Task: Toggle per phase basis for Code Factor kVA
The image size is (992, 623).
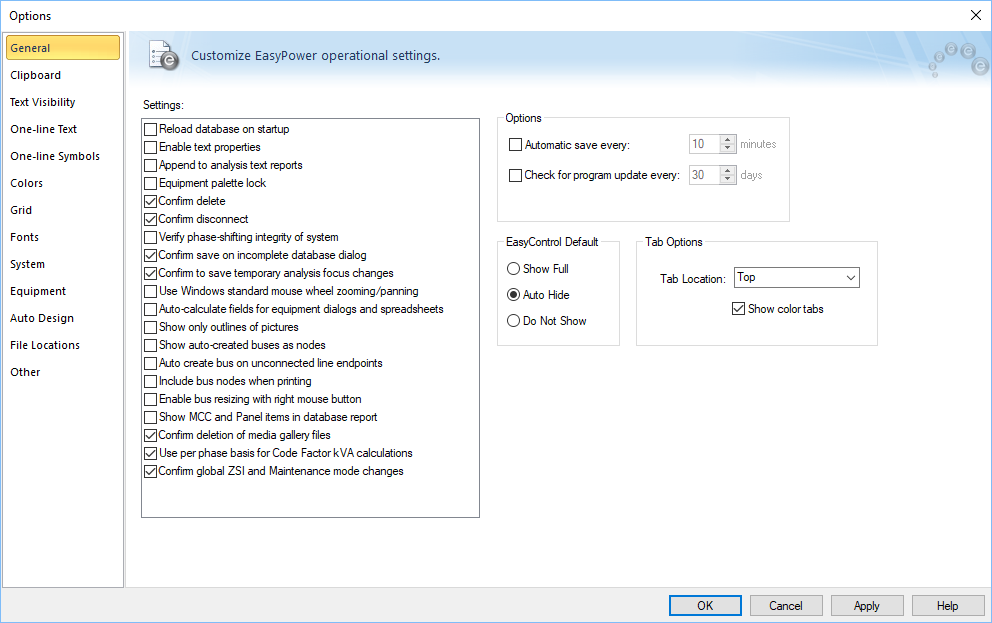Action: coord(151,453)
